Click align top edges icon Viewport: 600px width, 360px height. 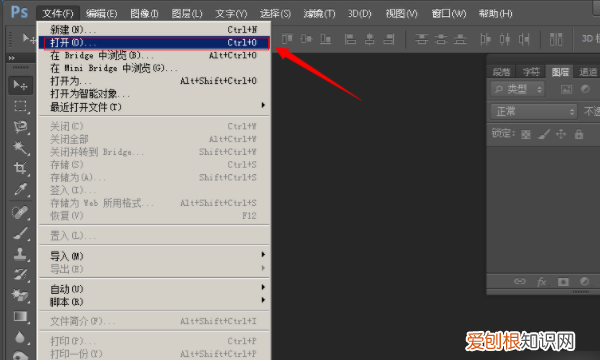point(287,39)
